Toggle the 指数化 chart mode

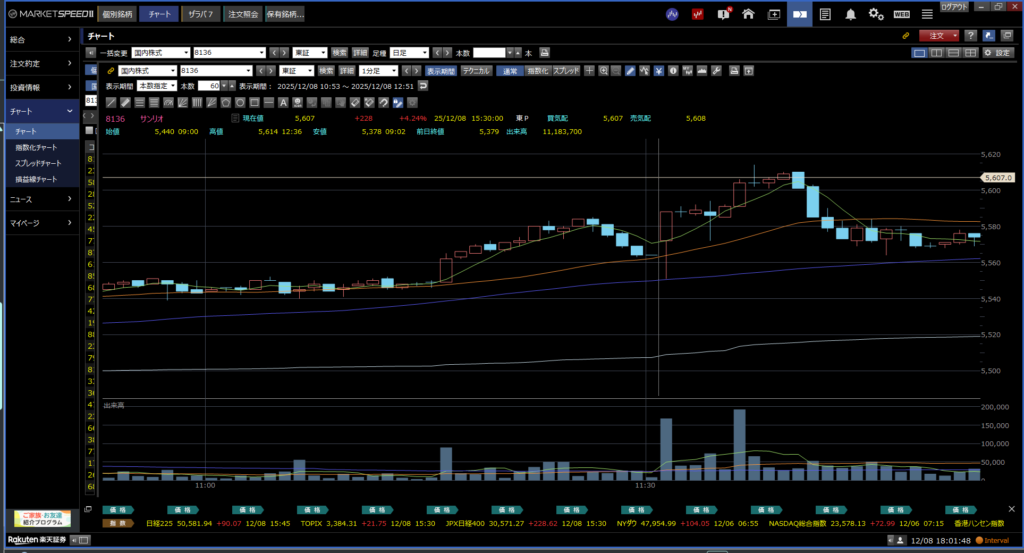[x=537, y=71]
